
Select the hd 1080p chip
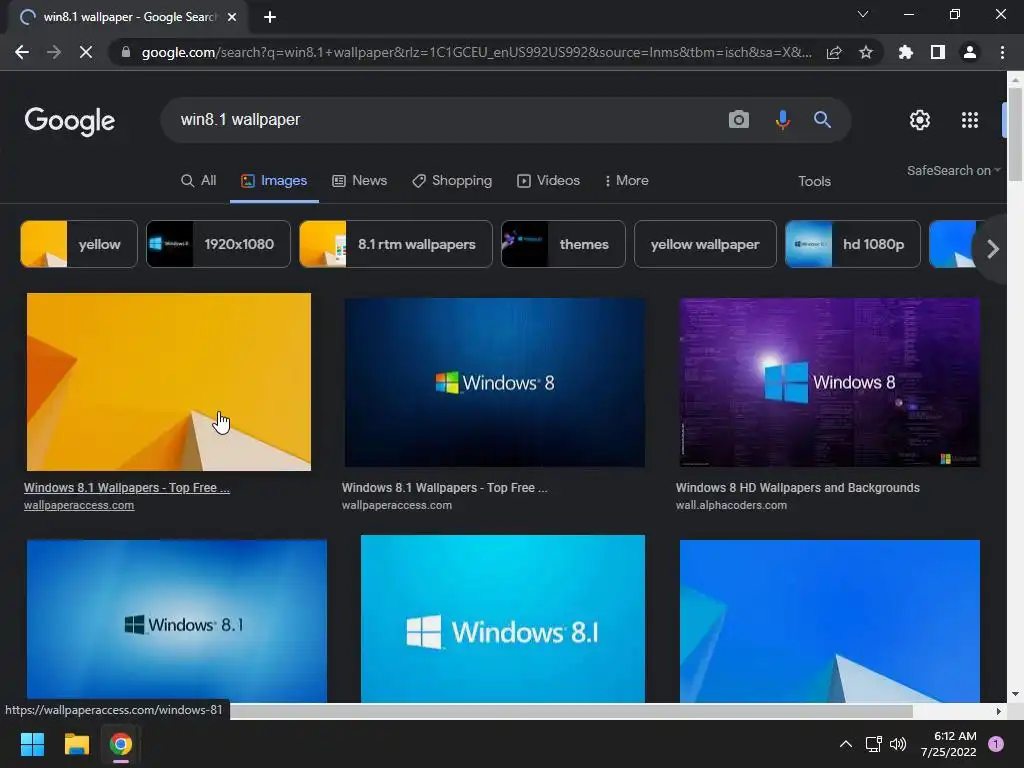pos(852,244)
